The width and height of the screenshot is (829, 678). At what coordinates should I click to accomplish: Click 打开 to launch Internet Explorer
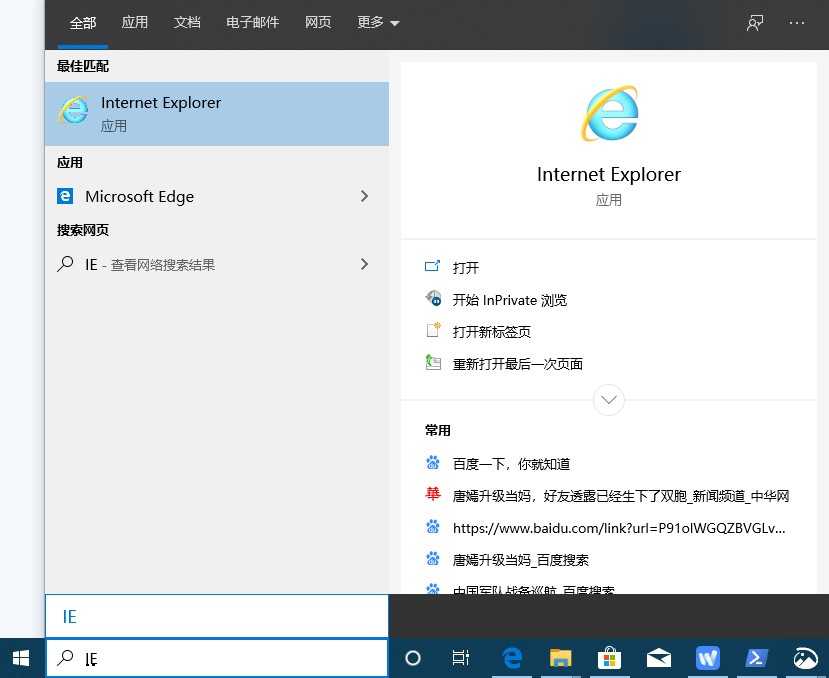coord(465,268)
